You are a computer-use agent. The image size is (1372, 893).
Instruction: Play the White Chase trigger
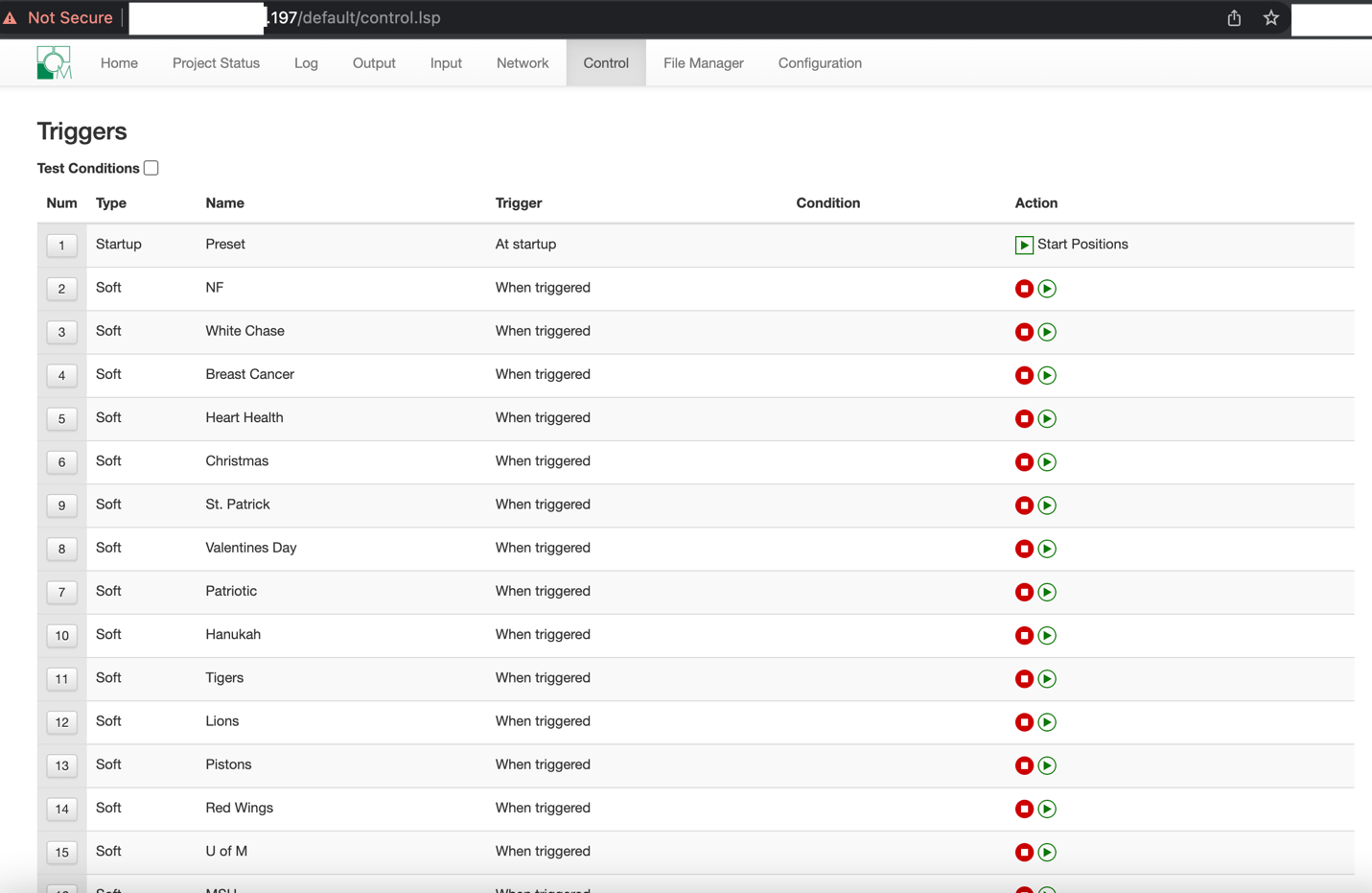1047,331
